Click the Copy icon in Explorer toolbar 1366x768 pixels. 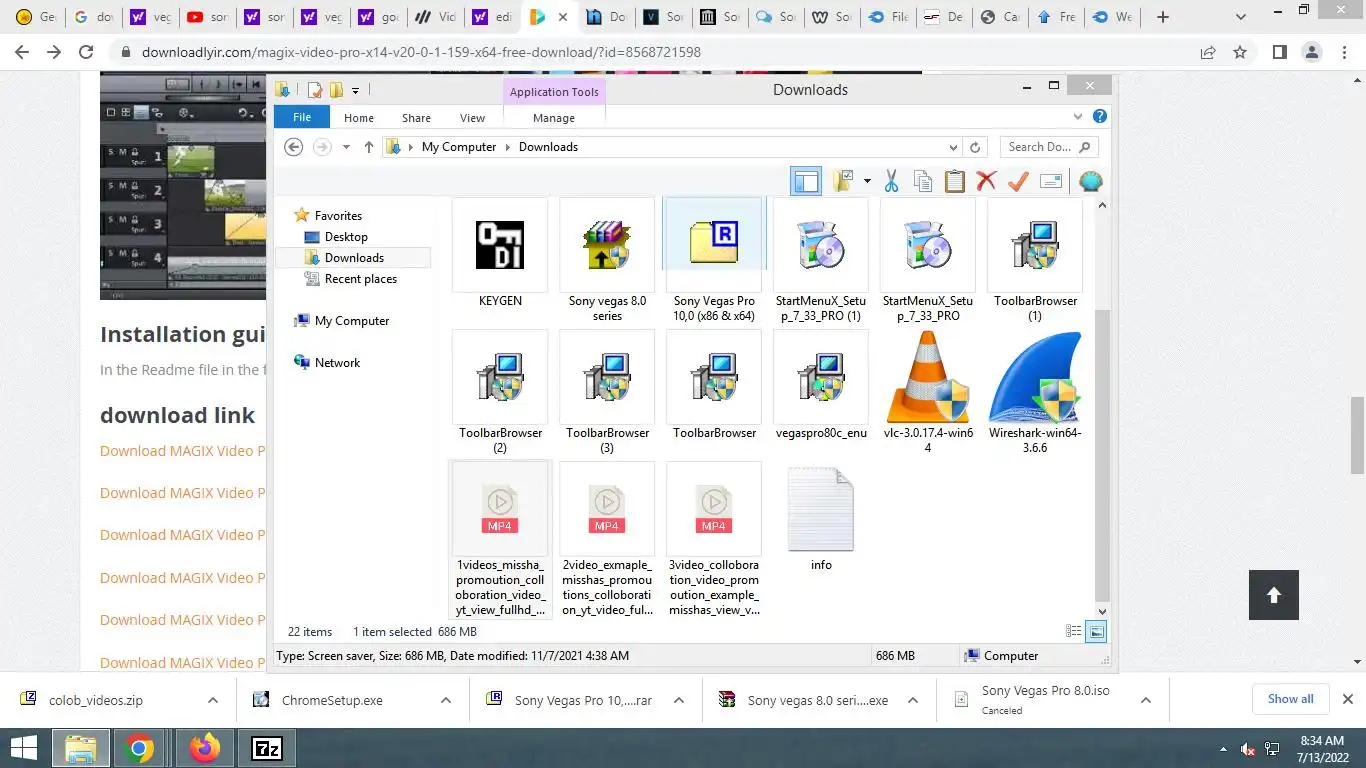point(923,181)
